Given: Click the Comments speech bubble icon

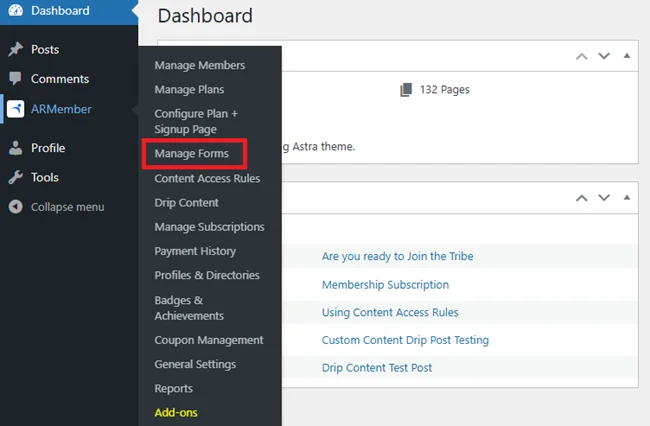Looking at the screenshot, I should pos(16,78).
